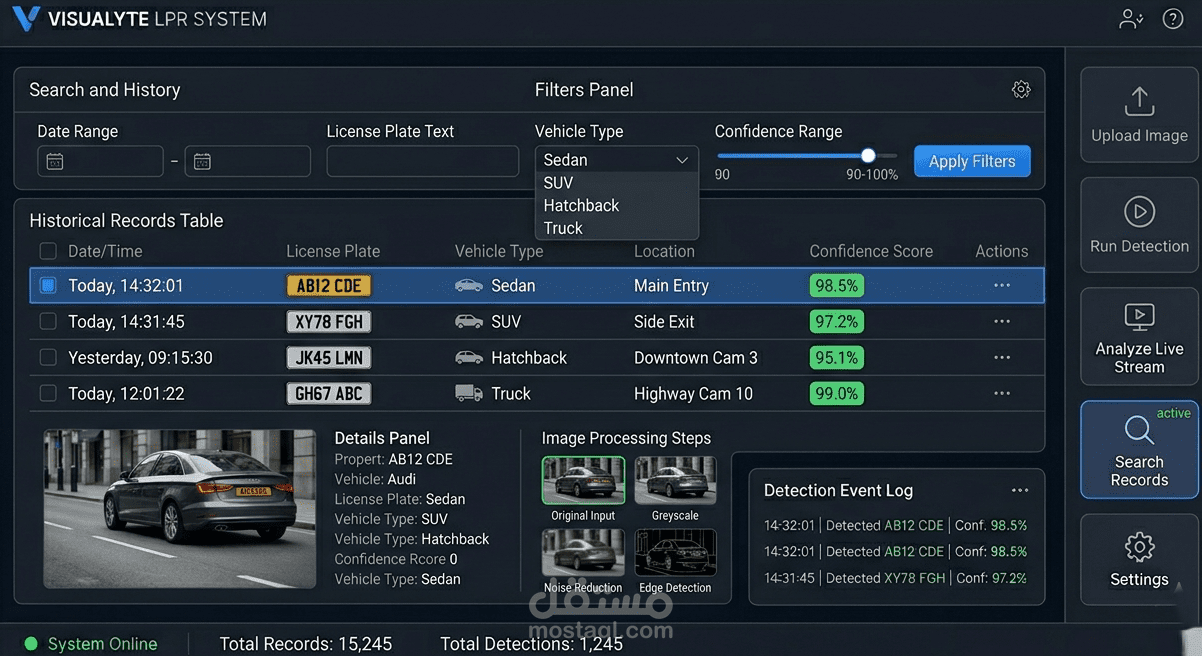
Task: Click the 14:31:45 detected XY78 FGH log entry
Action: [896, 578]
